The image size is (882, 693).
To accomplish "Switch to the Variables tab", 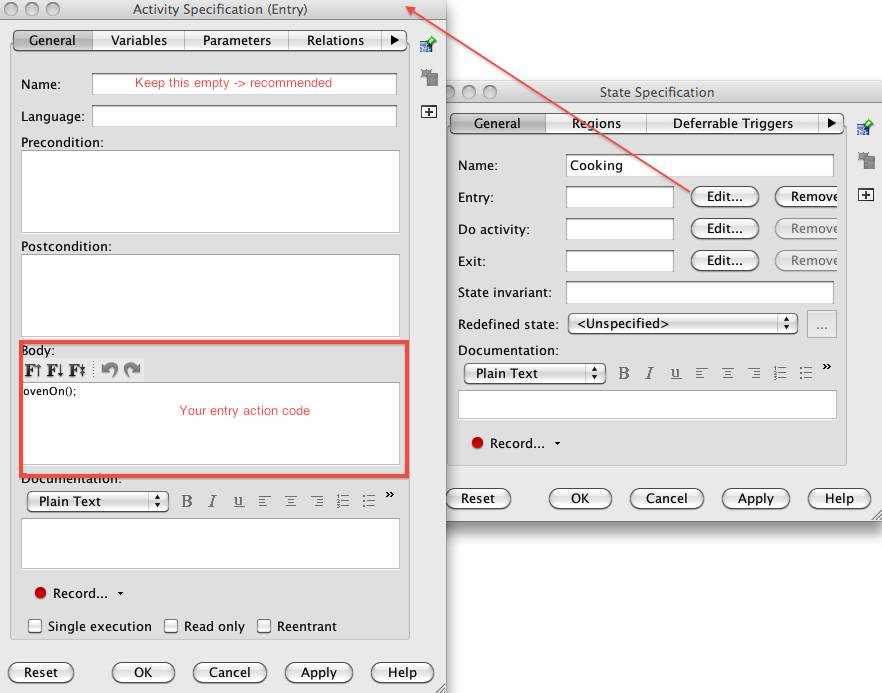I will [x=139, y=40].
